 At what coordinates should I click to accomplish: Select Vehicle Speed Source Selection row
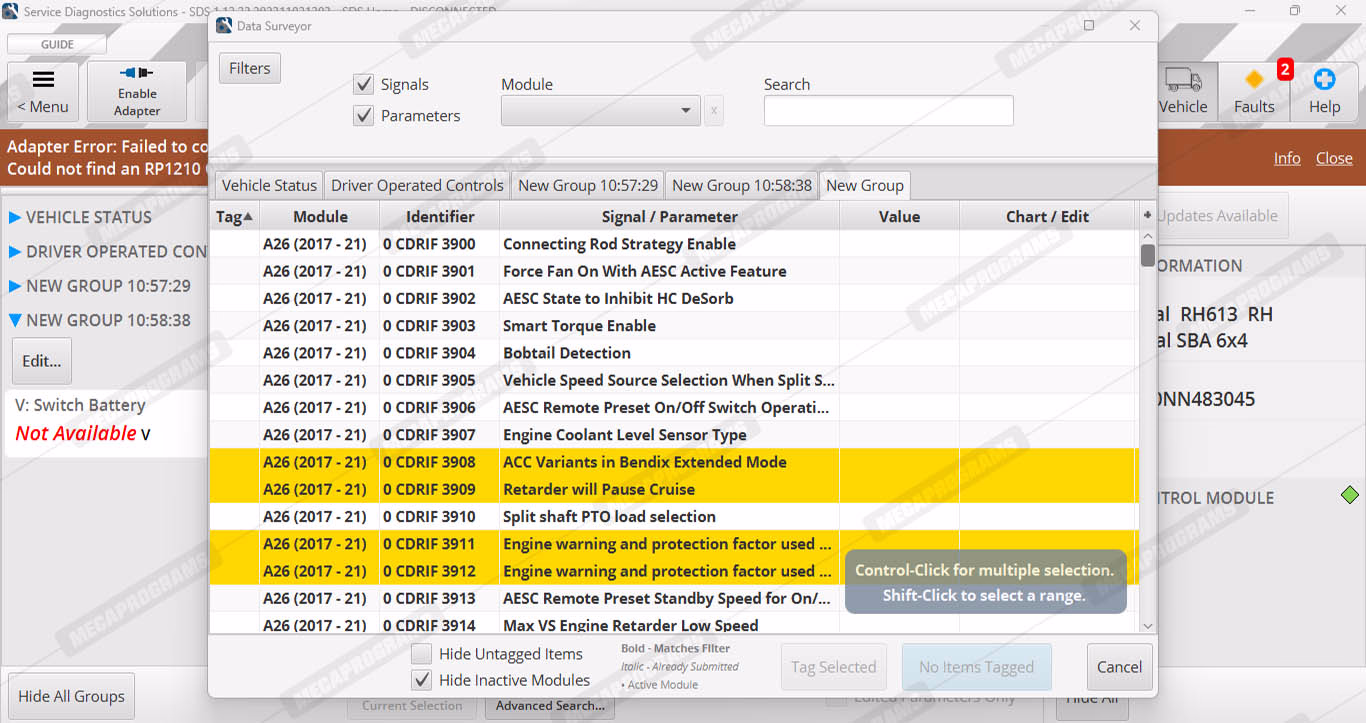[x=674, y=380]
